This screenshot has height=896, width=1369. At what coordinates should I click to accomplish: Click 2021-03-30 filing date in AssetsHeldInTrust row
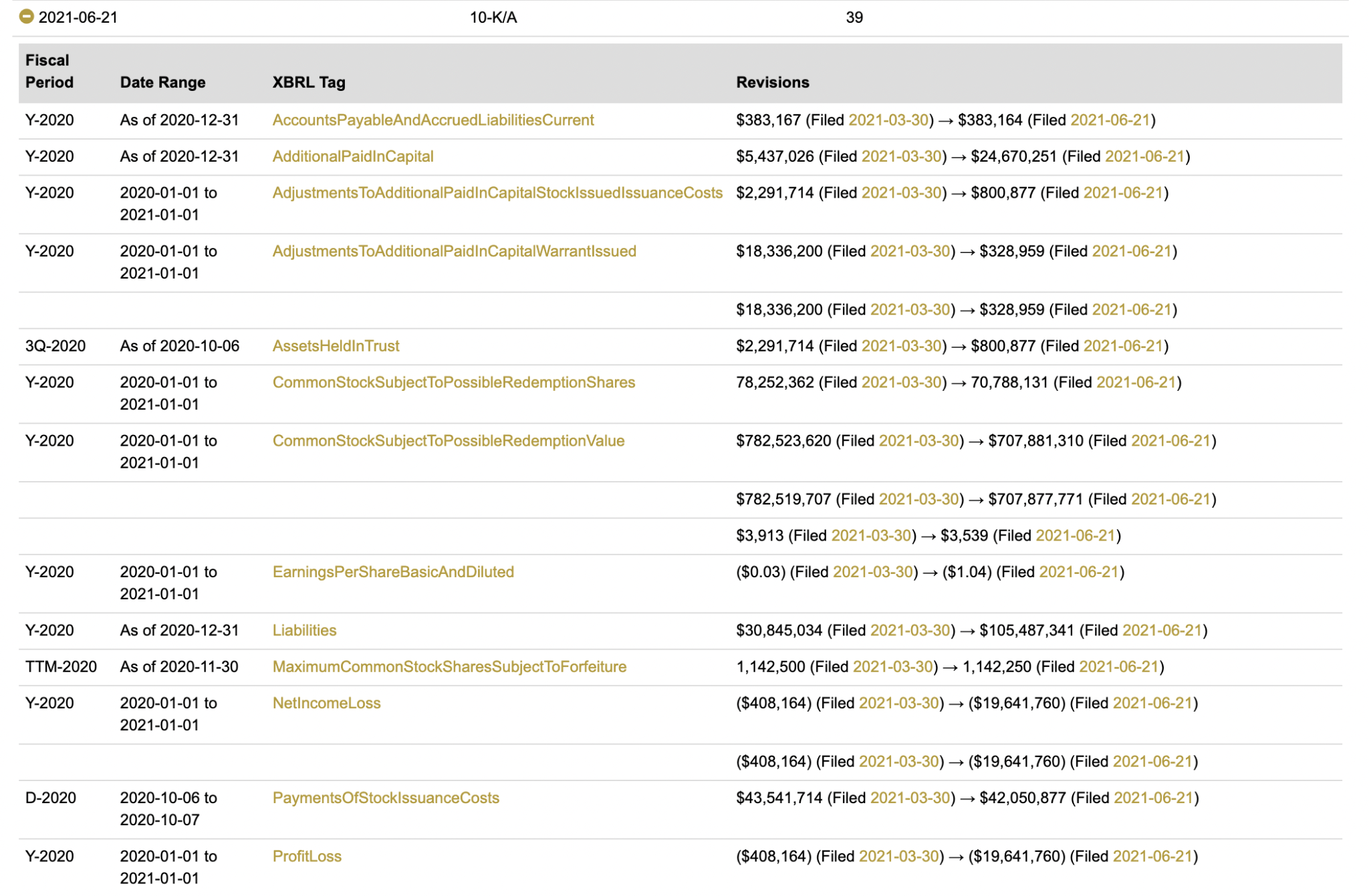tap(901, 346)
